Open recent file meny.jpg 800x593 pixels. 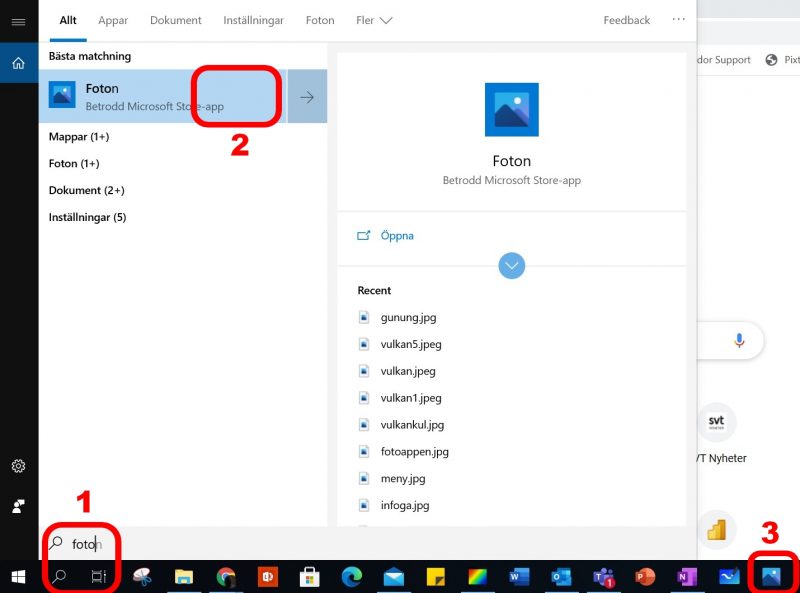point(403,479)
